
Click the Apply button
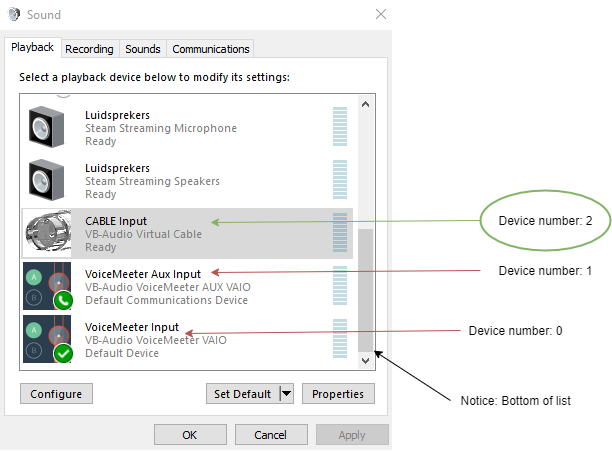(352, 435)
